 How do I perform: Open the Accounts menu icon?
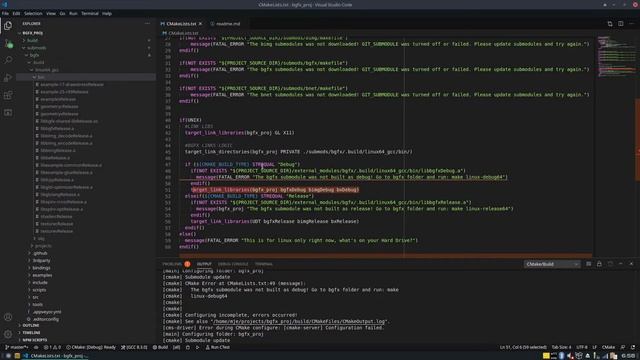point(8,317)
